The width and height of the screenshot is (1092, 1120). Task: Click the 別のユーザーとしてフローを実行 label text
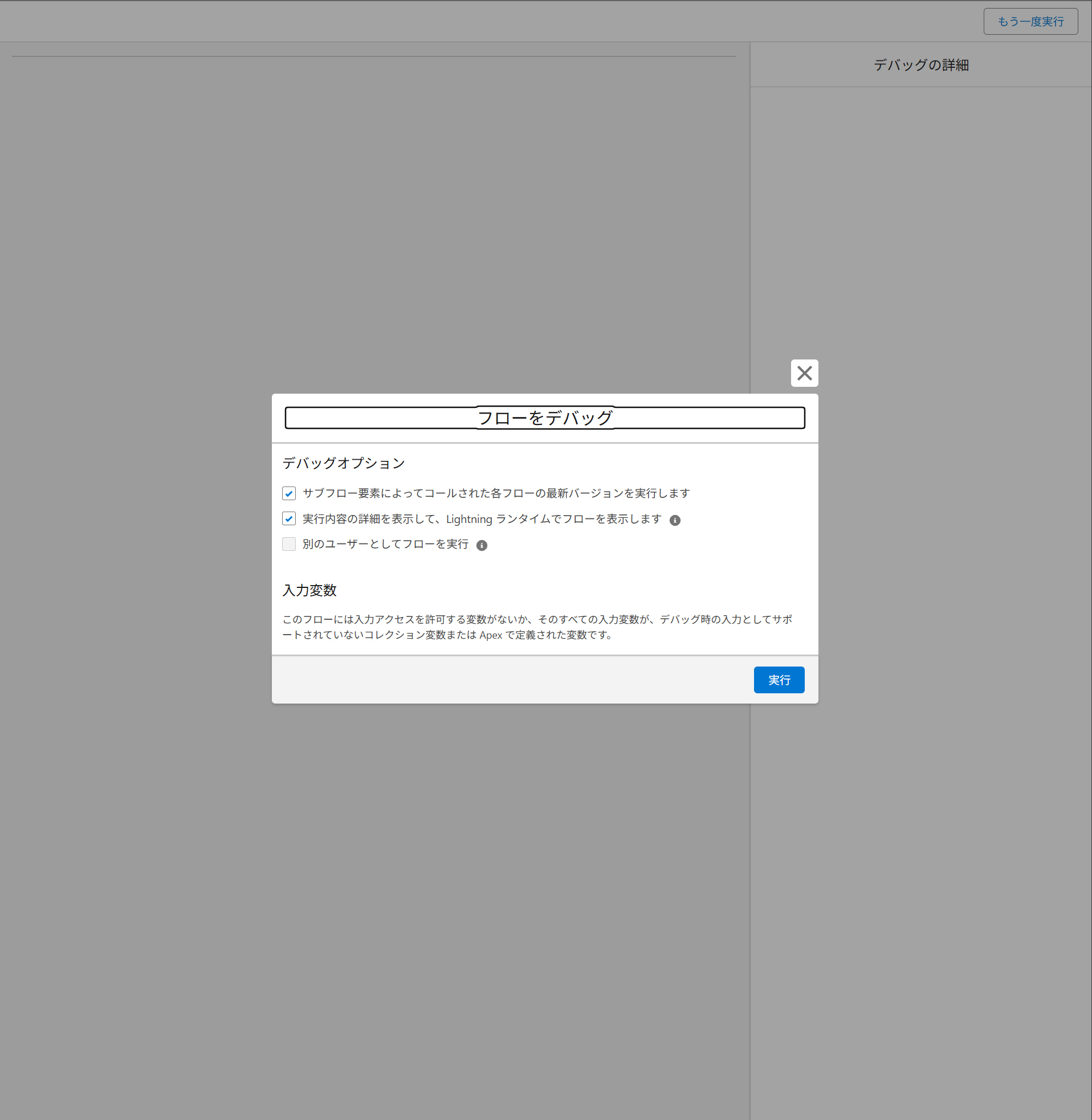click(x=385, y=544)
